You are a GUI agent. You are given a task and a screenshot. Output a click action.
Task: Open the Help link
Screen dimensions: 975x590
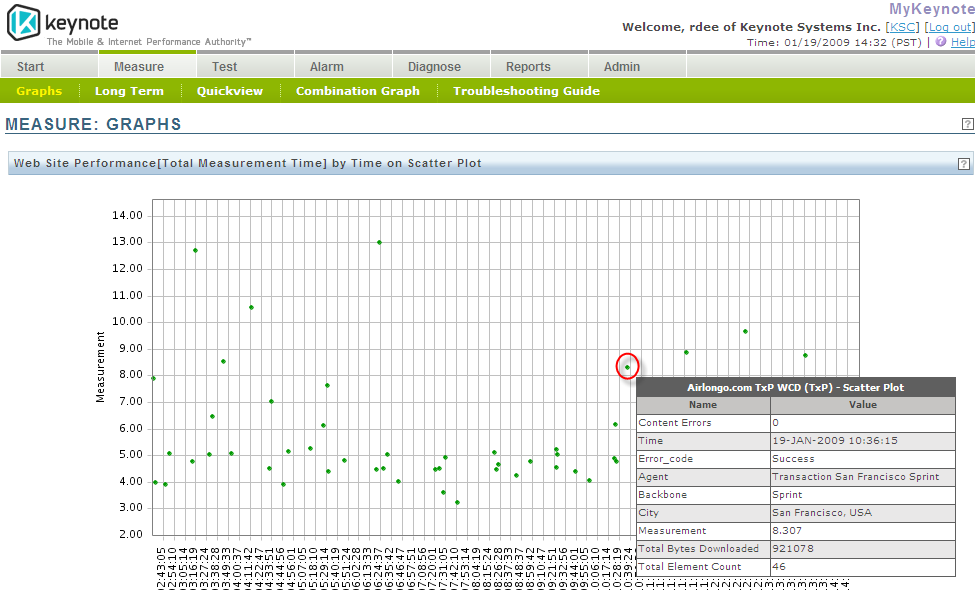click(x=963, y=42)
